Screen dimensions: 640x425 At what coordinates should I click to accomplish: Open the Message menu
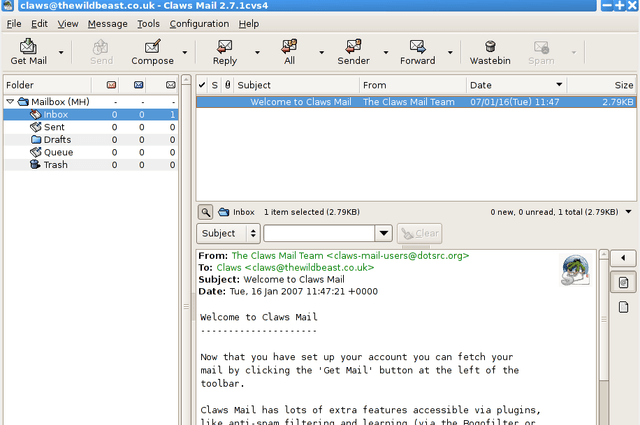[x=107, y=24]
